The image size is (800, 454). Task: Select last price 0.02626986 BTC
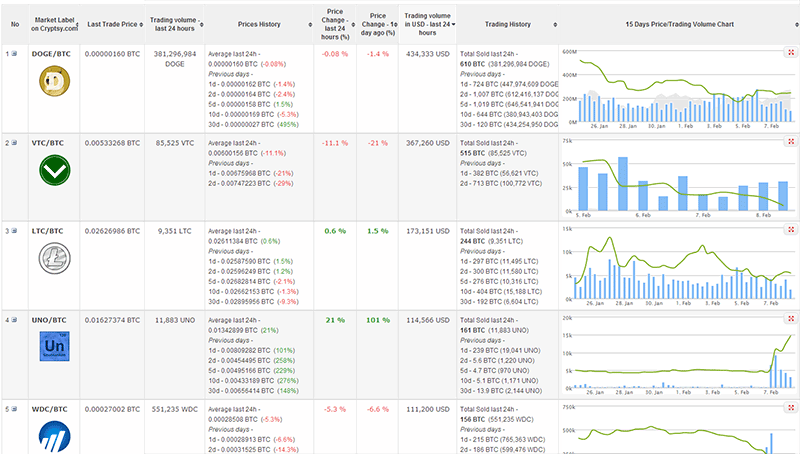coord(112,231)
